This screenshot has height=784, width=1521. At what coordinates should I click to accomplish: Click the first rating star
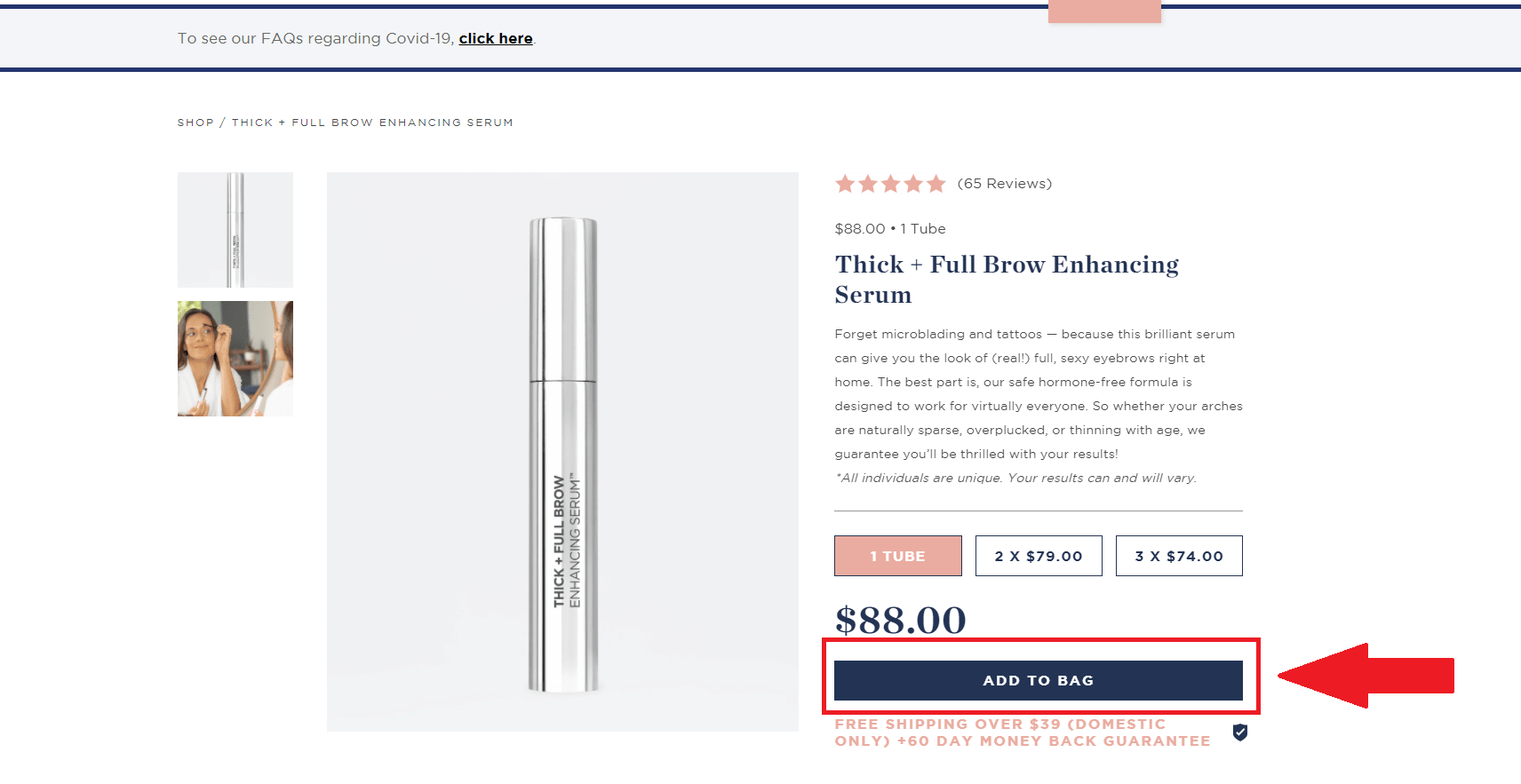[x=845, y=184]
